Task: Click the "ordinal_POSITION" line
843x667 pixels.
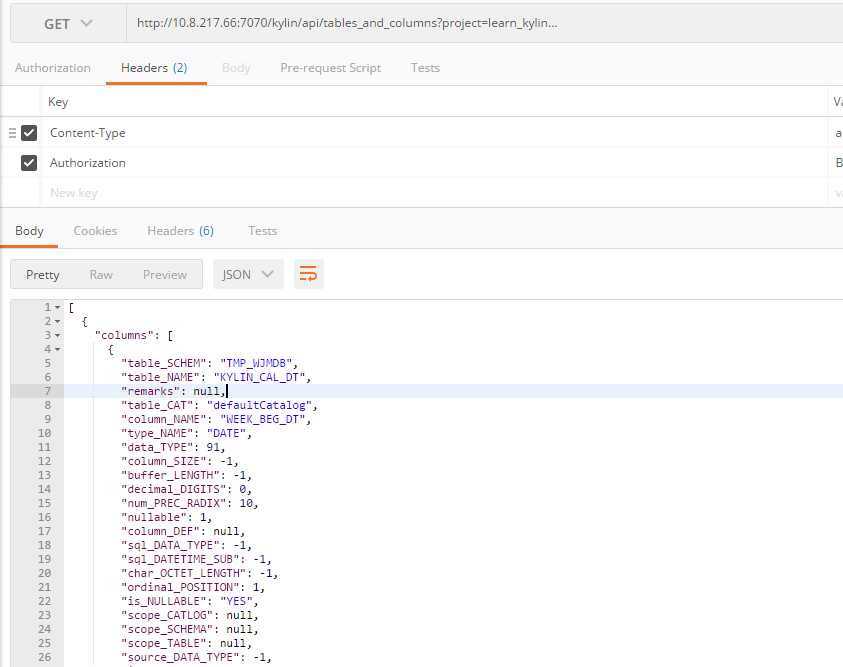Action: 192,587
